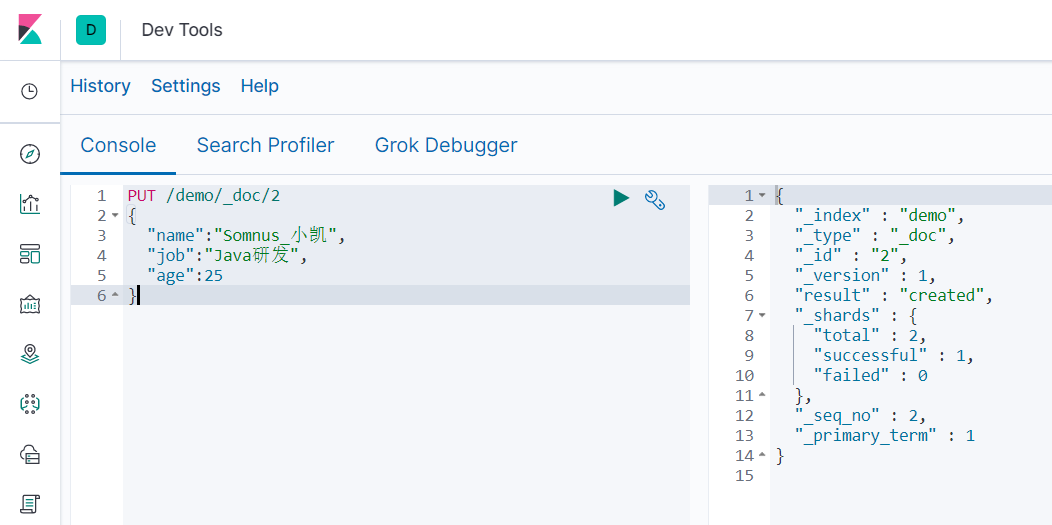Collapse request body at editor line 2
Image resolution: width=1052 pixels, height=525 pixels.
click(114, 216)
